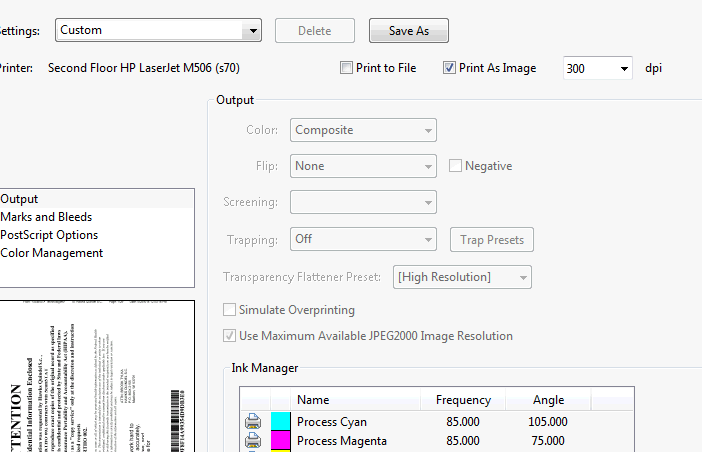The height and width of the screenshot is (452, 702).
Task: Click the printer icon beside Process Magenta
Action: pos(253,441)
